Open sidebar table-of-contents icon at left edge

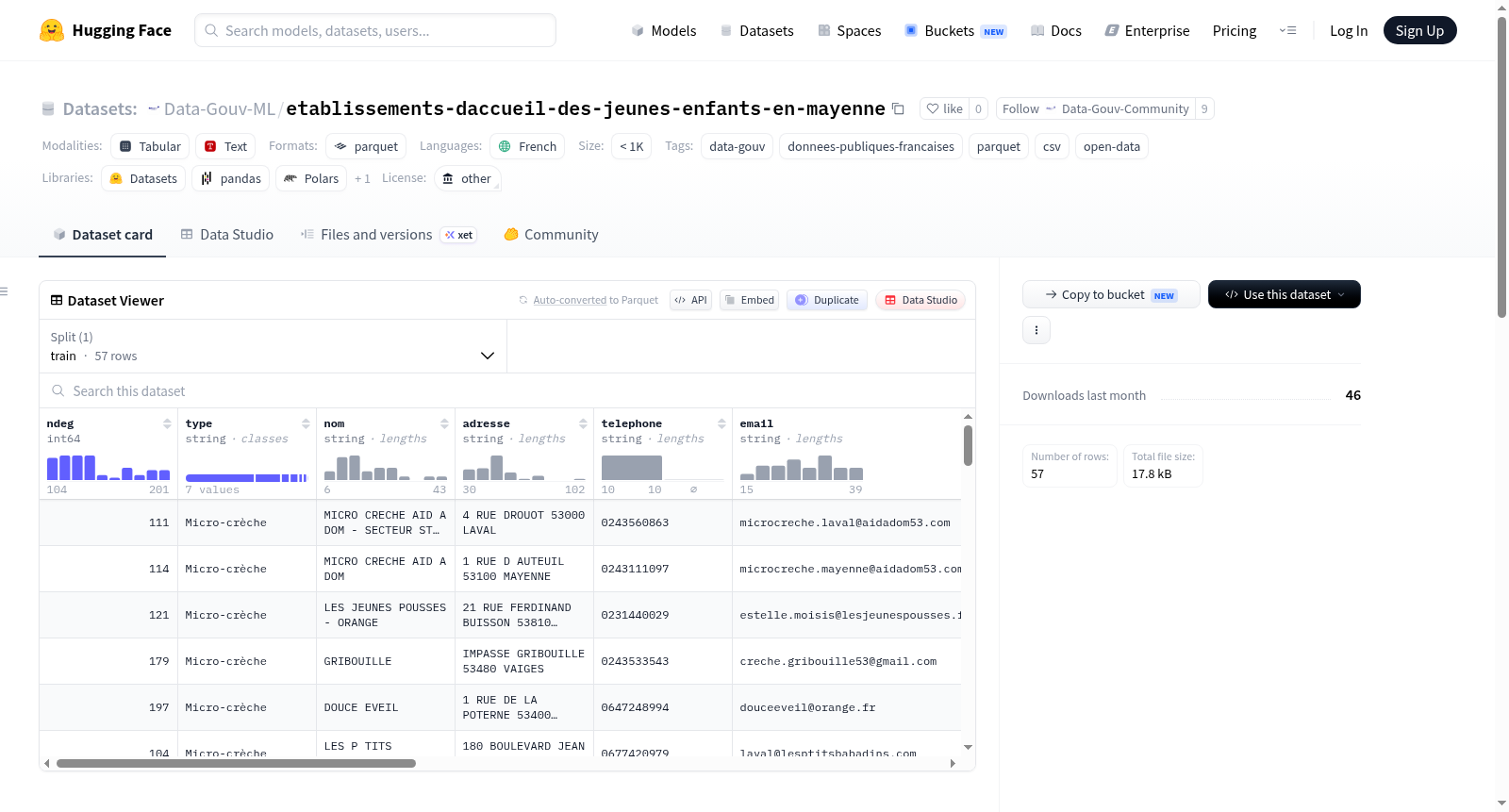click(4, 291)
